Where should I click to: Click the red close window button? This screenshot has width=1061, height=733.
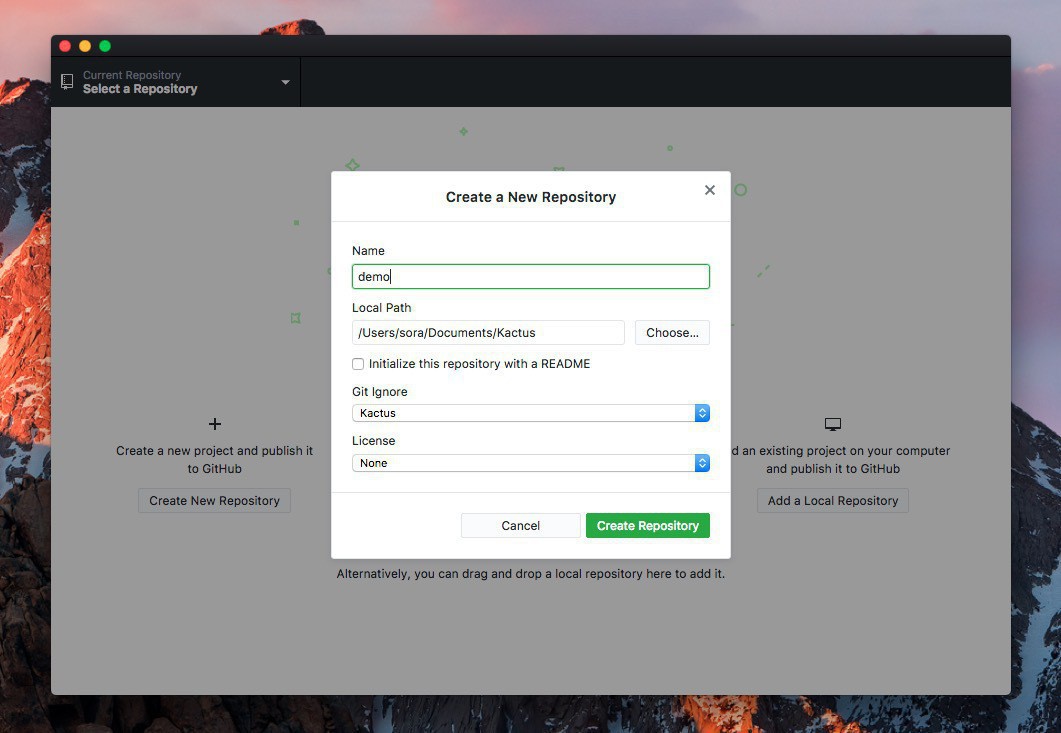[x=65, y=46]
